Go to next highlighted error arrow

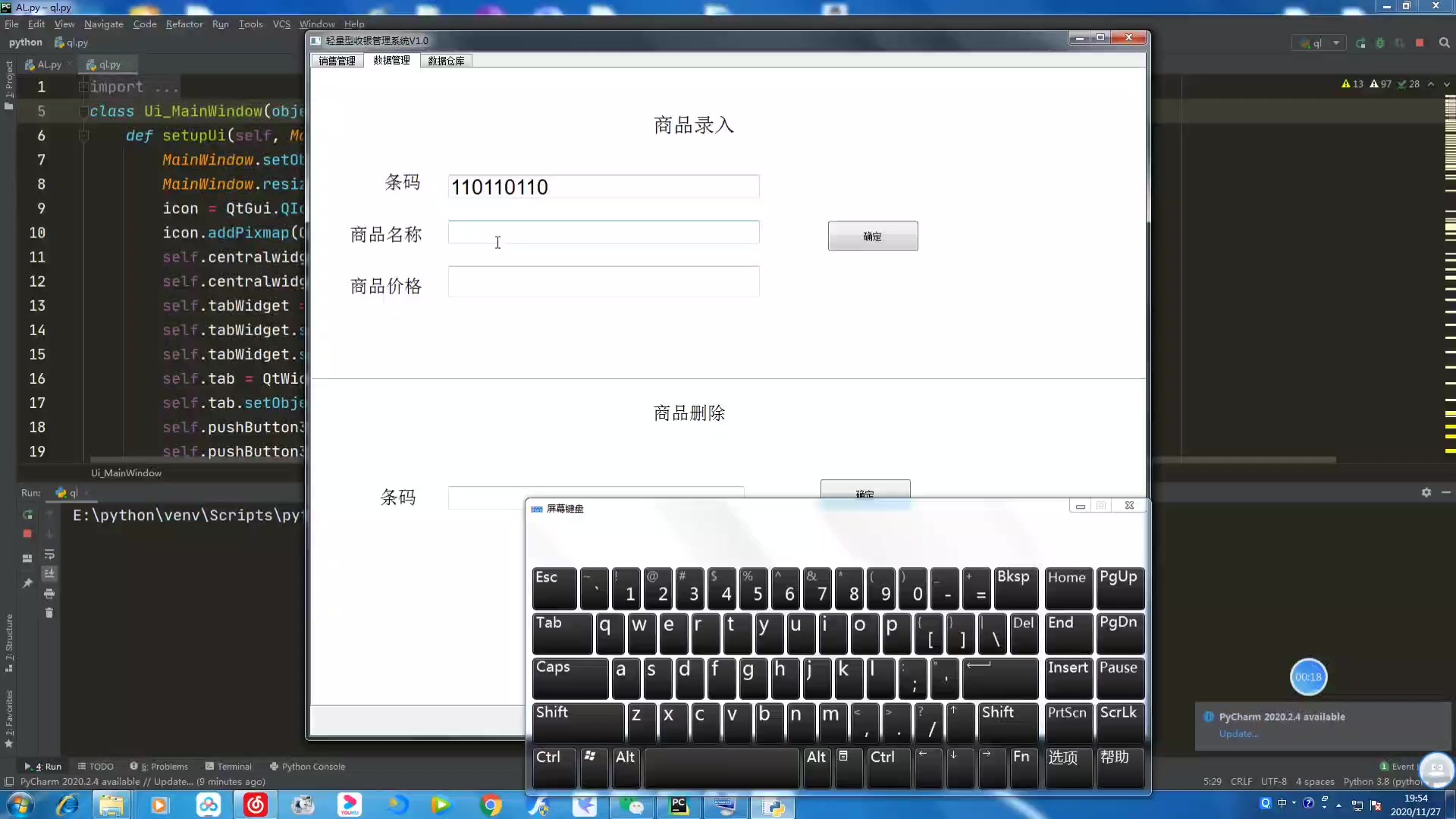pyautogui.click(x=1446, y=84)
